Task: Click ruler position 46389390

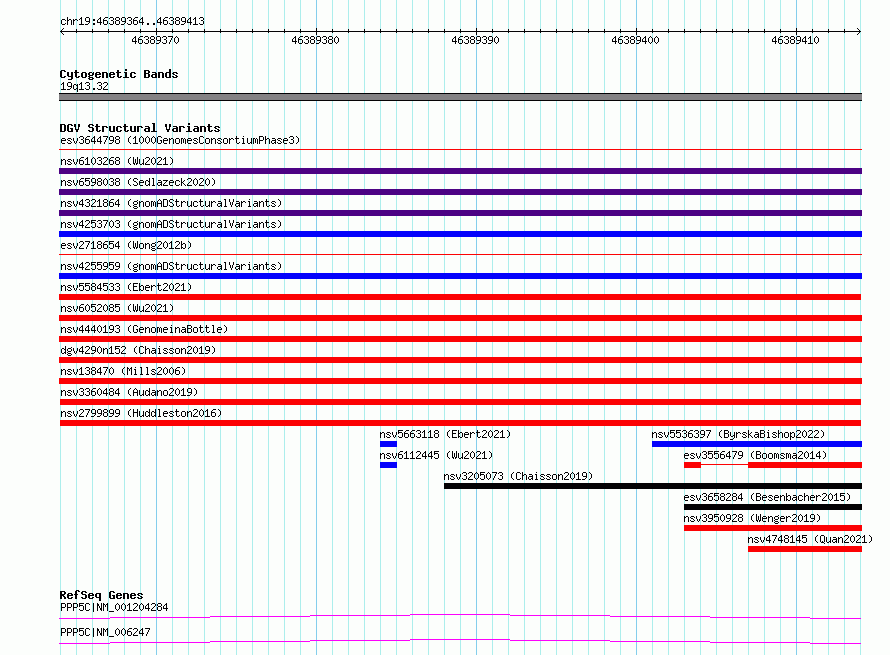Action: coord(476,40)
